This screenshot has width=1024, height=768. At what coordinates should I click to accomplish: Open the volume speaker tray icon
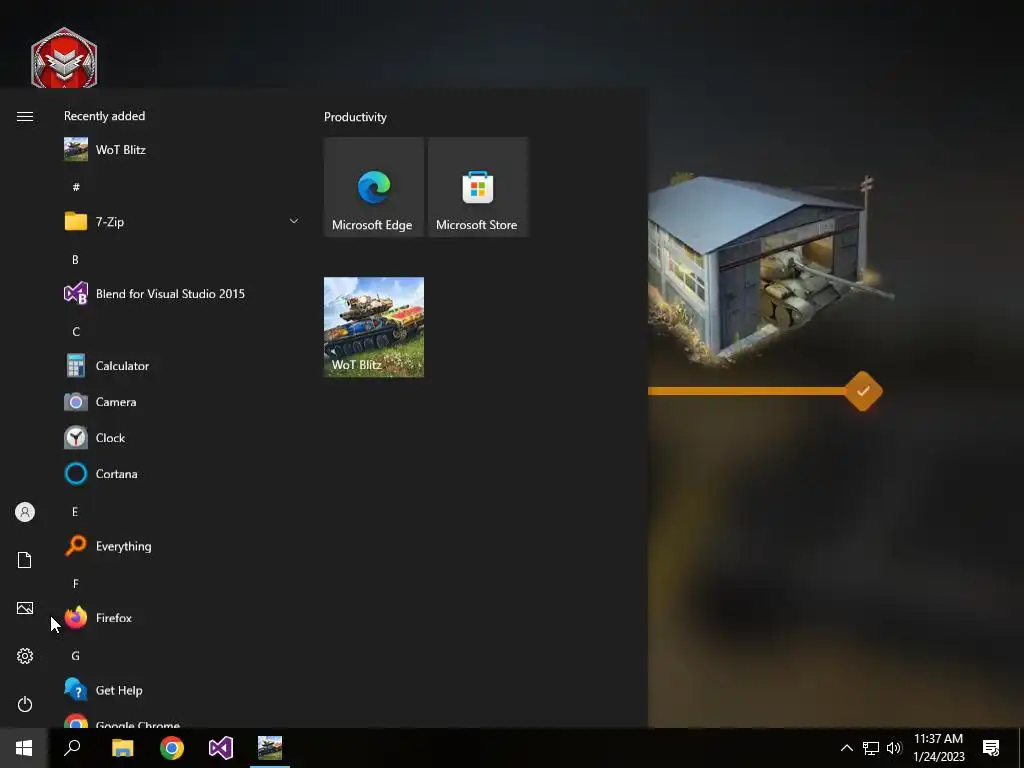click(894, 748)
